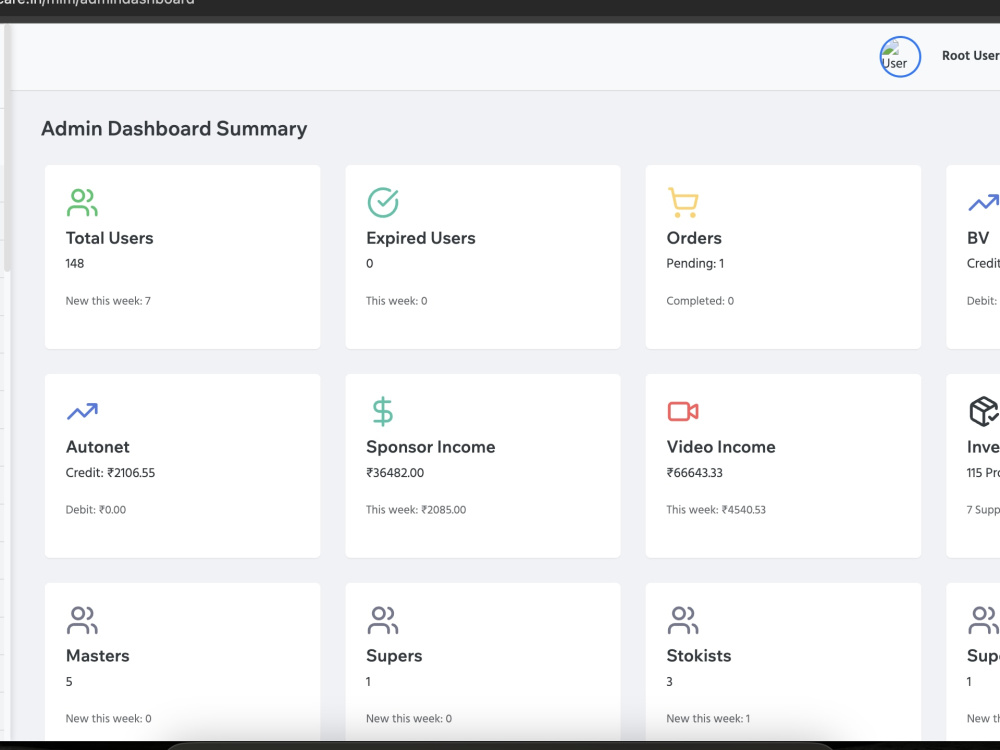
Task: Click Video Income total ₹66643.33
Action: (695, 473)
